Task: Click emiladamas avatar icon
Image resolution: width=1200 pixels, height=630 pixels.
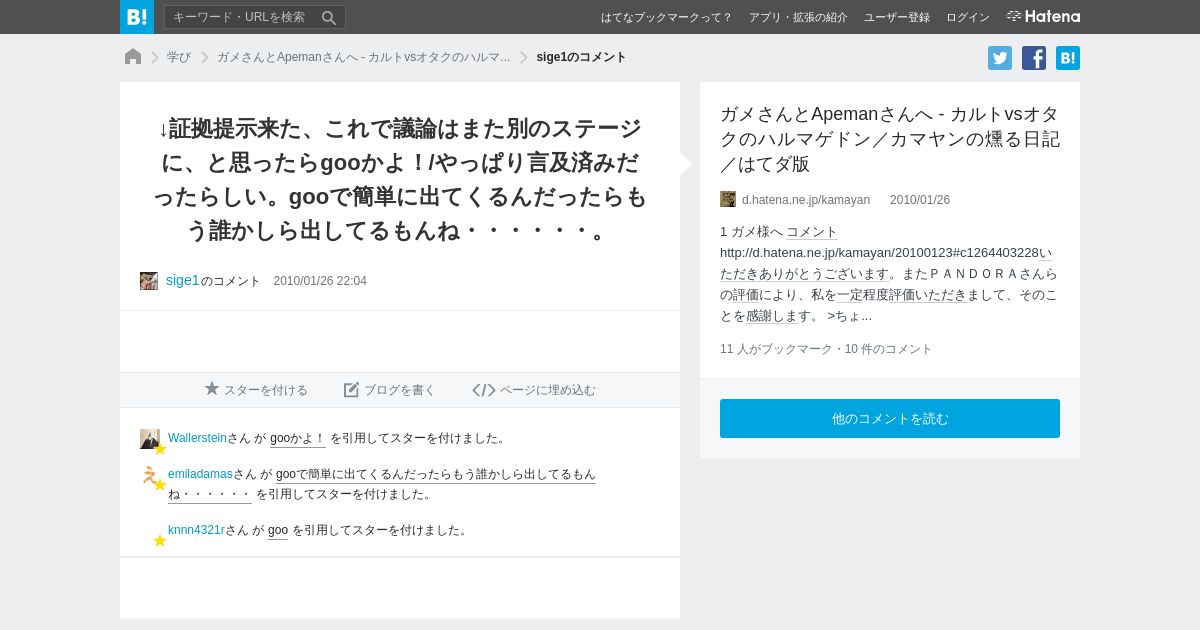Action: coord(150,475)
